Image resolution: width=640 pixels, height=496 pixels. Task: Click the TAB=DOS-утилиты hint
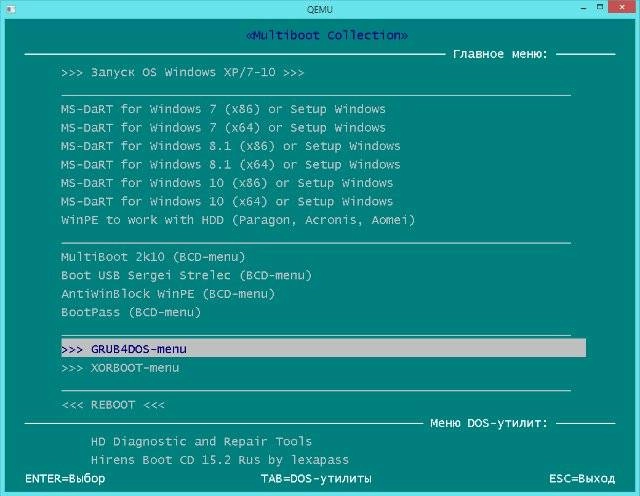tap(316, 478)
